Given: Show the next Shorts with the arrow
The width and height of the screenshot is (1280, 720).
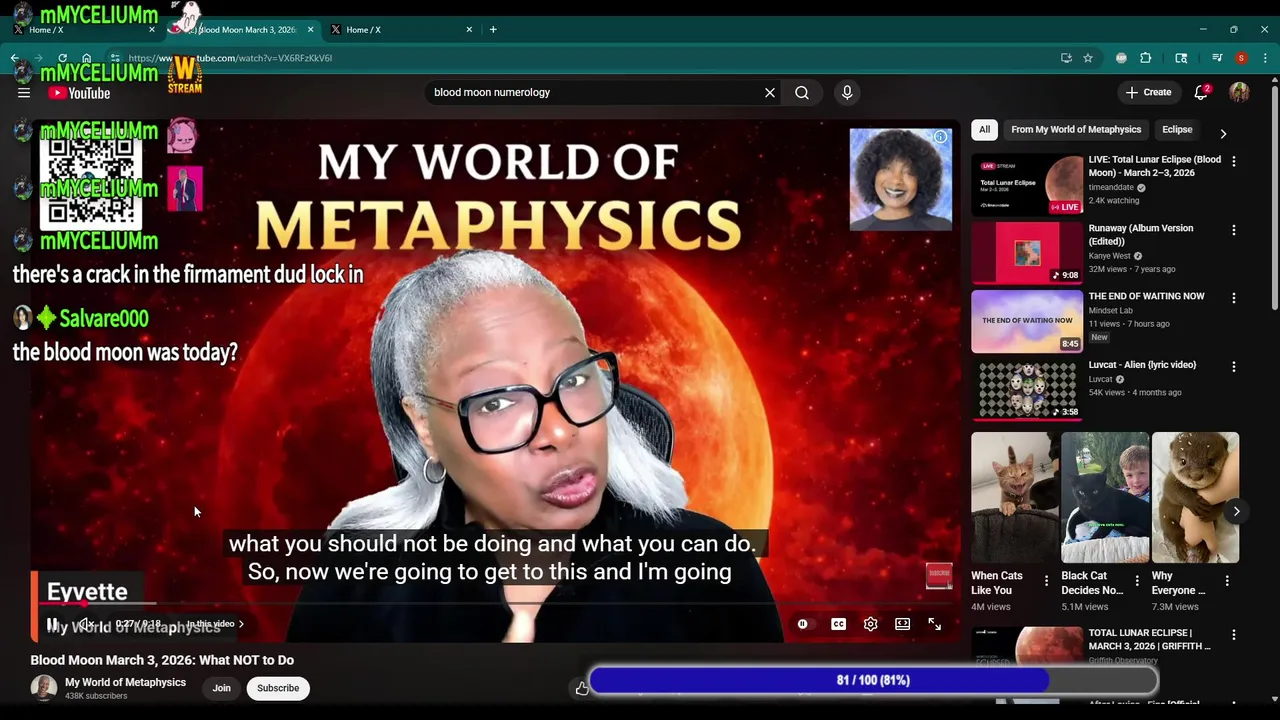Looking at the screenshot, I should tap(1237, 511).
